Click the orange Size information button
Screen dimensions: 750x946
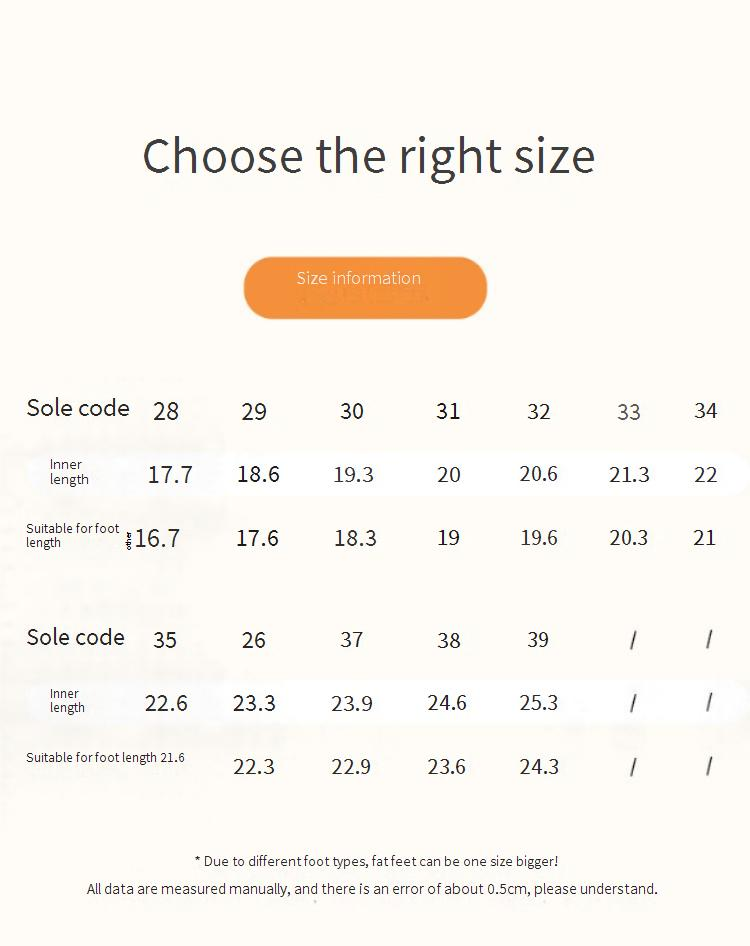(365, 288)
